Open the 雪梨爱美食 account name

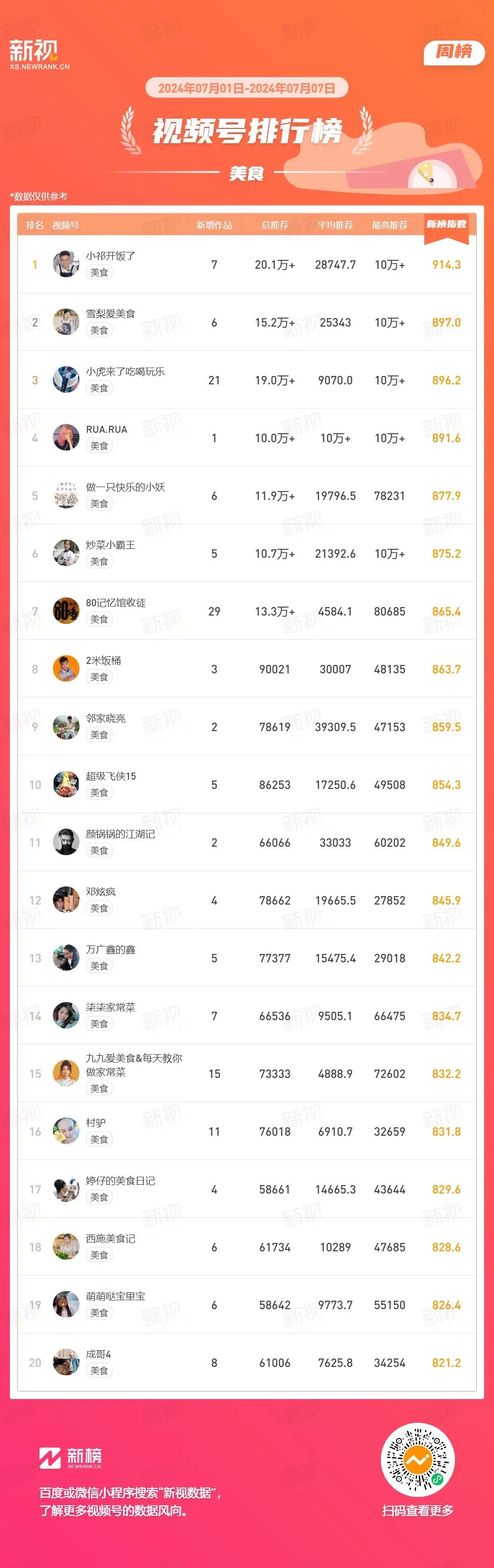pos(110,314)
